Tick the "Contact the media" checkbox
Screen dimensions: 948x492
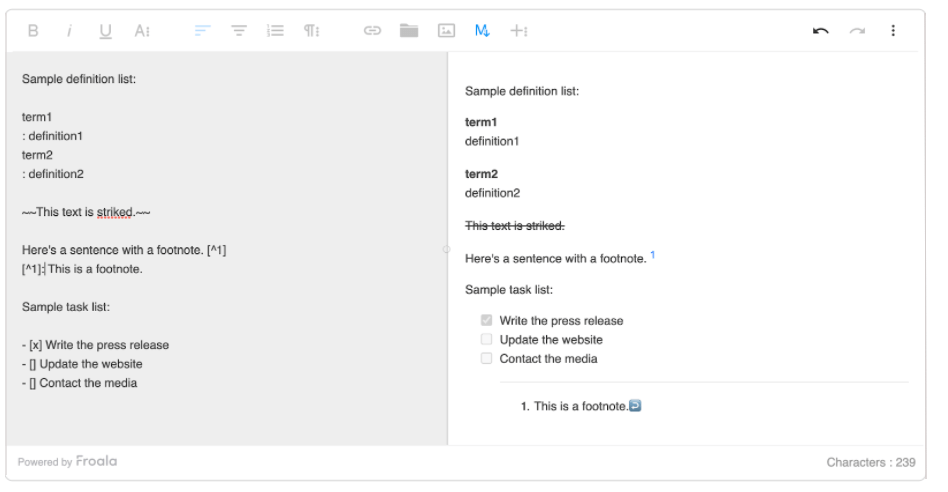click(487, 358)
